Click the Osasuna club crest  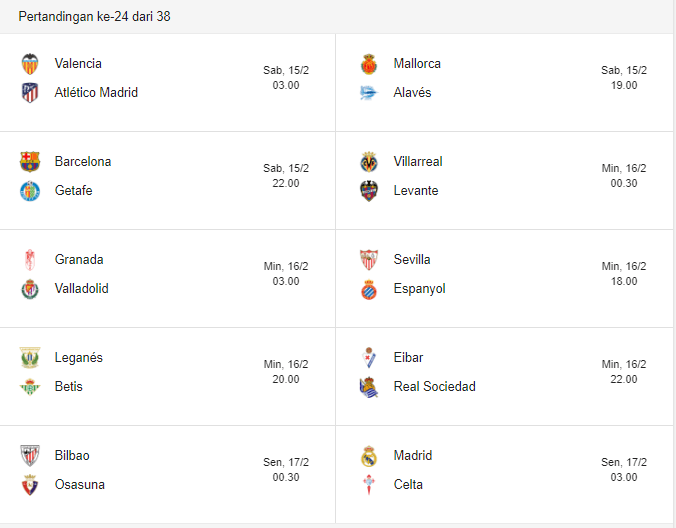click(x=29, y=485)
